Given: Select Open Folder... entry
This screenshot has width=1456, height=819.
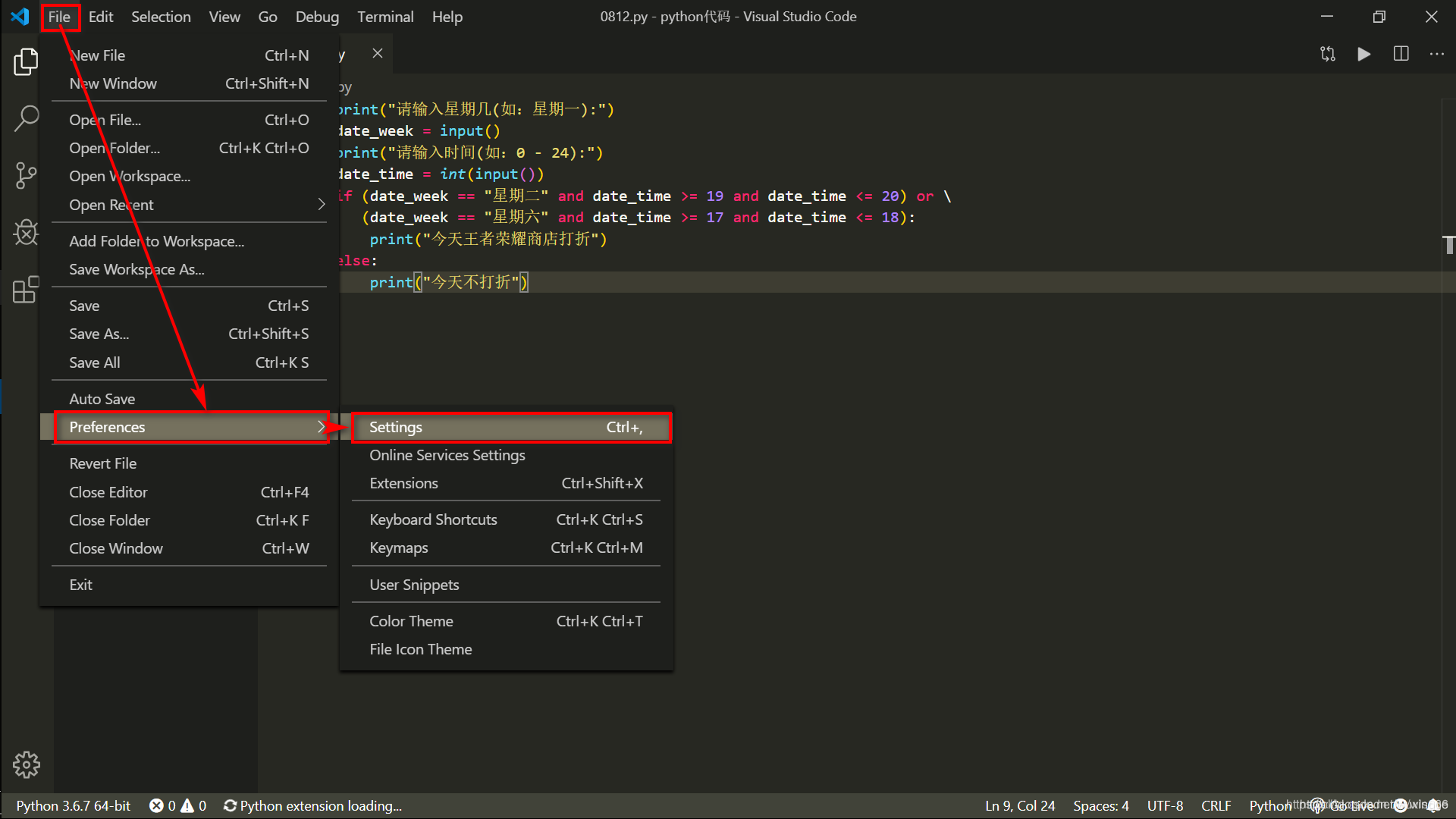Looking at the screenshot, I should pos(189,148).
